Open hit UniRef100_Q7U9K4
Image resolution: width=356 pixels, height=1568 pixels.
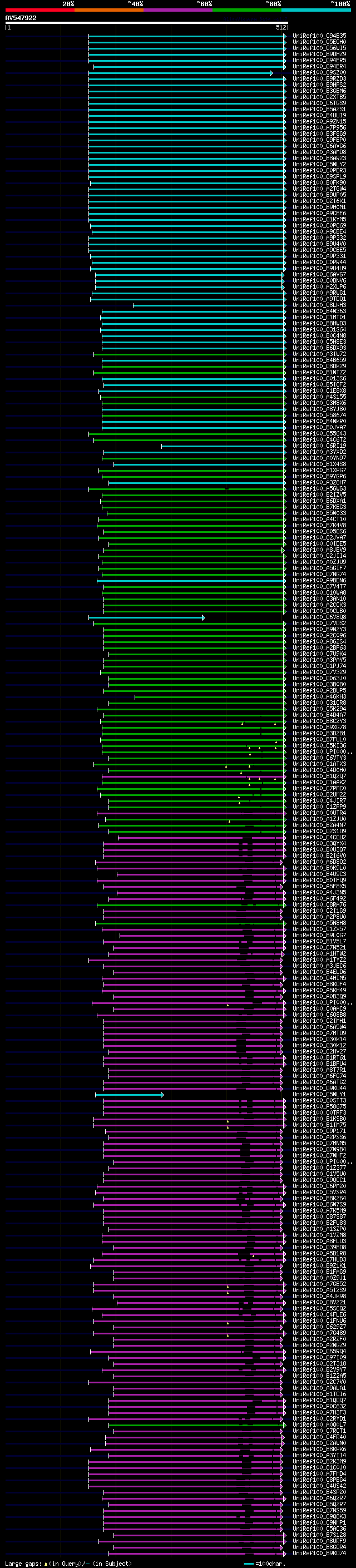[319, 654]
